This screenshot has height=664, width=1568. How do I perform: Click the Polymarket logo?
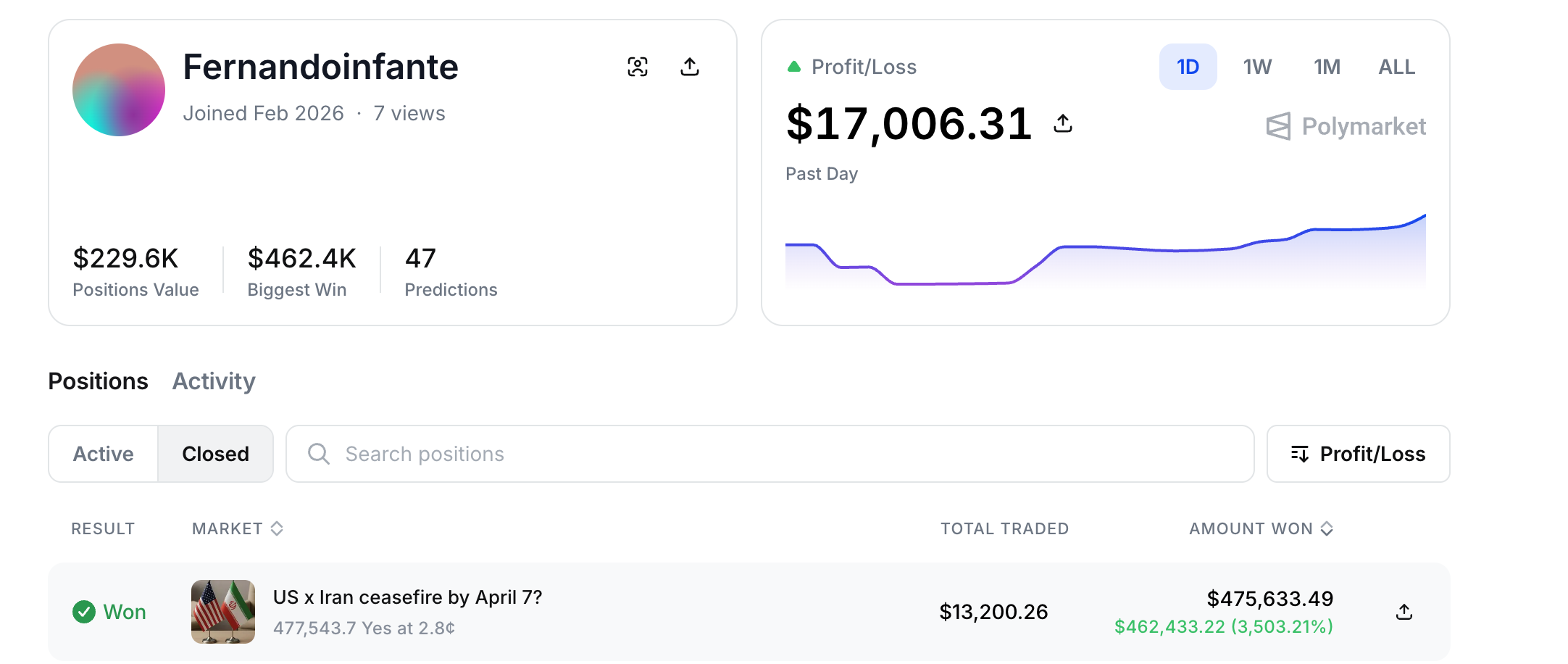coord(1346,126)
